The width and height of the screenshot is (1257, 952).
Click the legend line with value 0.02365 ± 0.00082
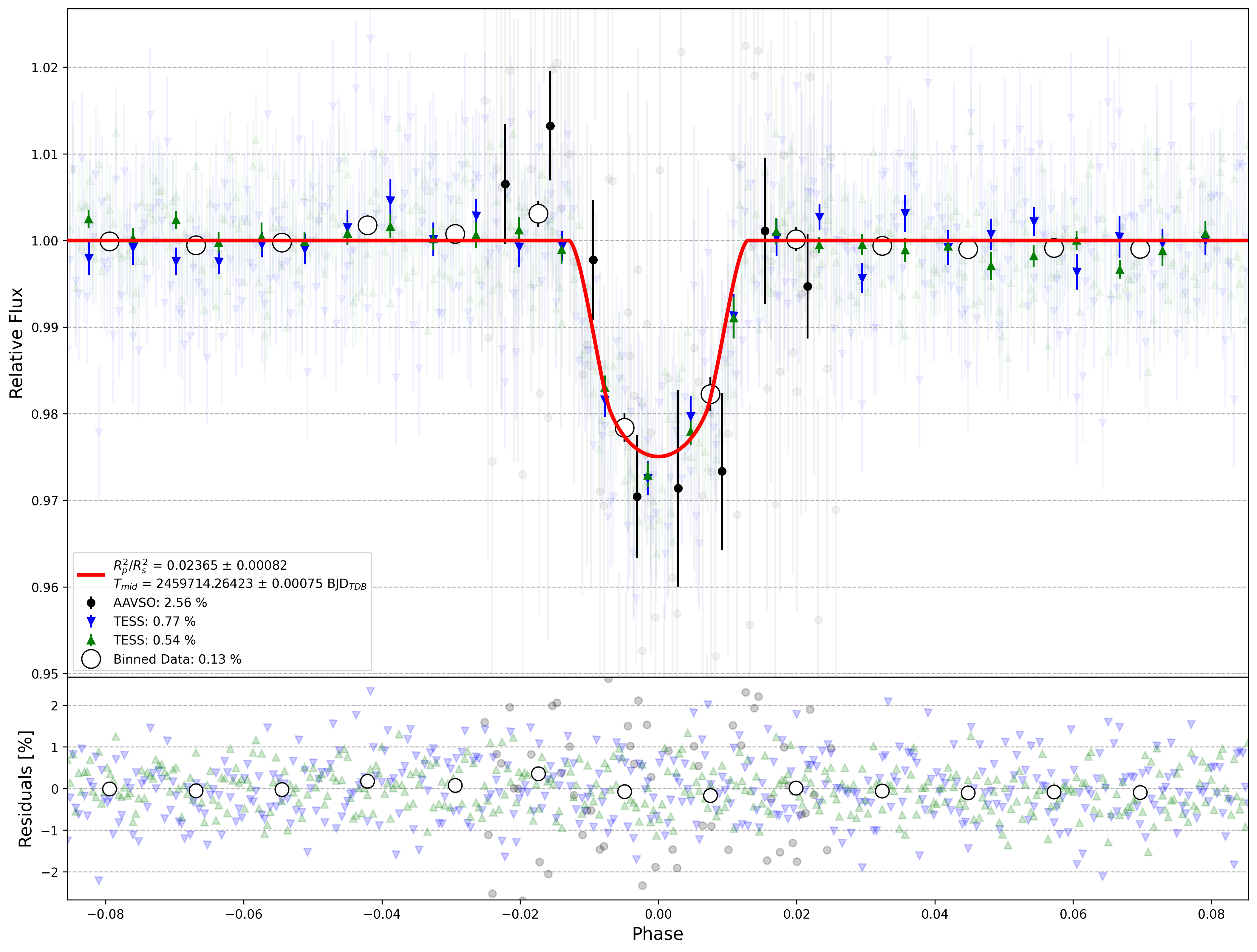pos(200,565)
